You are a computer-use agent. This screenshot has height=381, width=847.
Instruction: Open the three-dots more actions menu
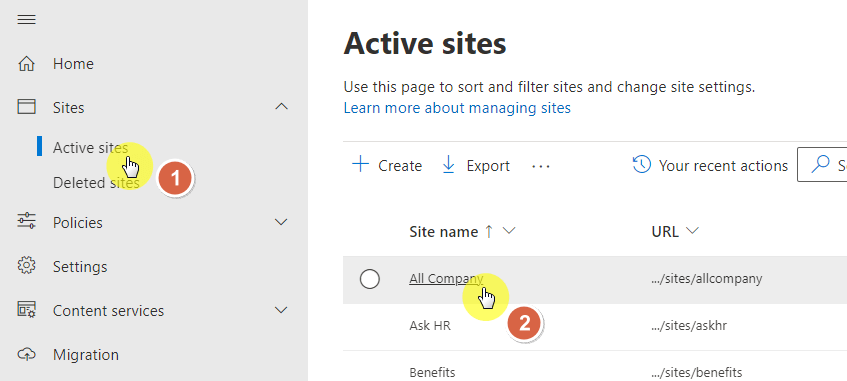tap(541, 166)
